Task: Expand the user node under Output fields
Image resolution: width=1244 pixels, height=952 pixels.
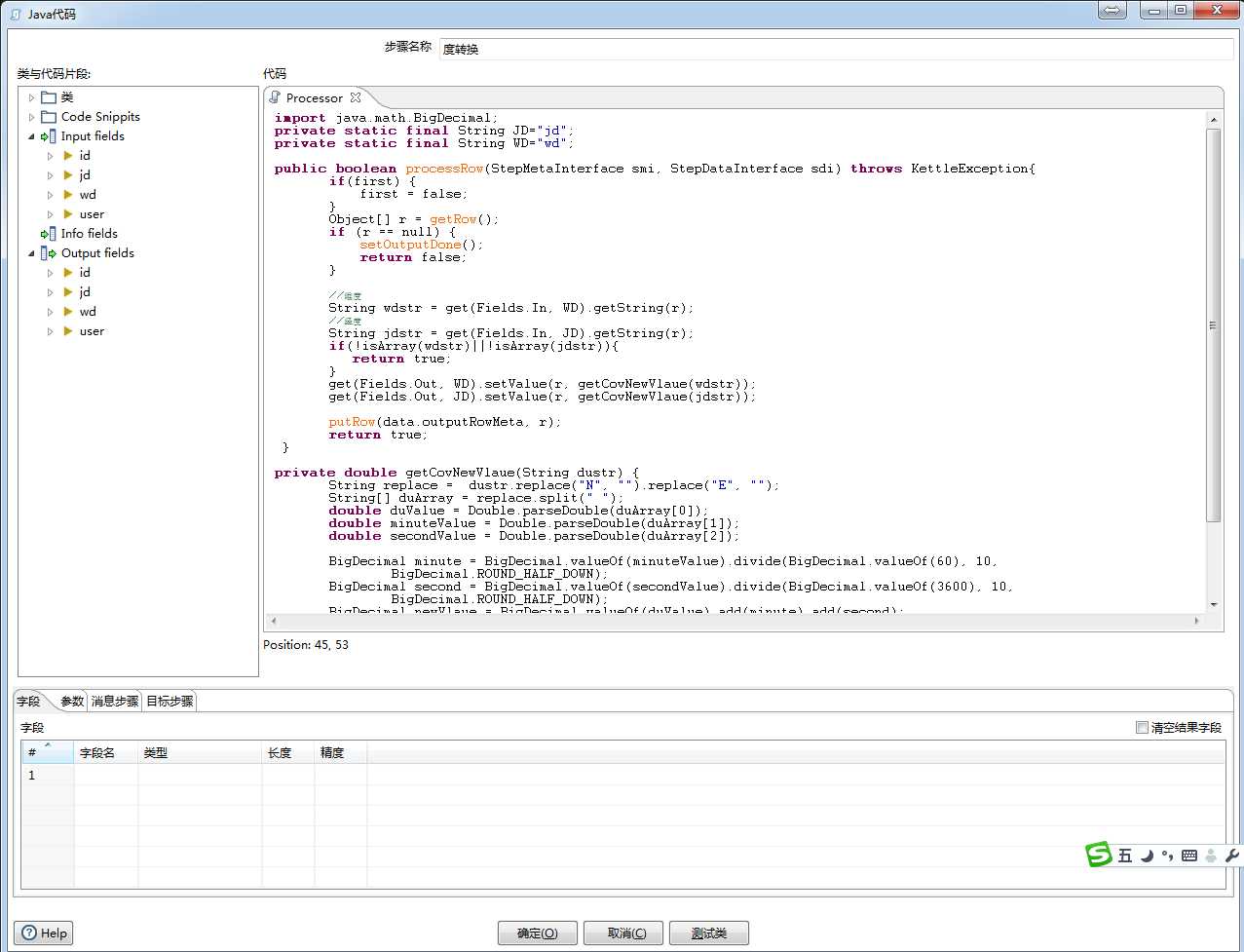Action: [x=51, y=331]
